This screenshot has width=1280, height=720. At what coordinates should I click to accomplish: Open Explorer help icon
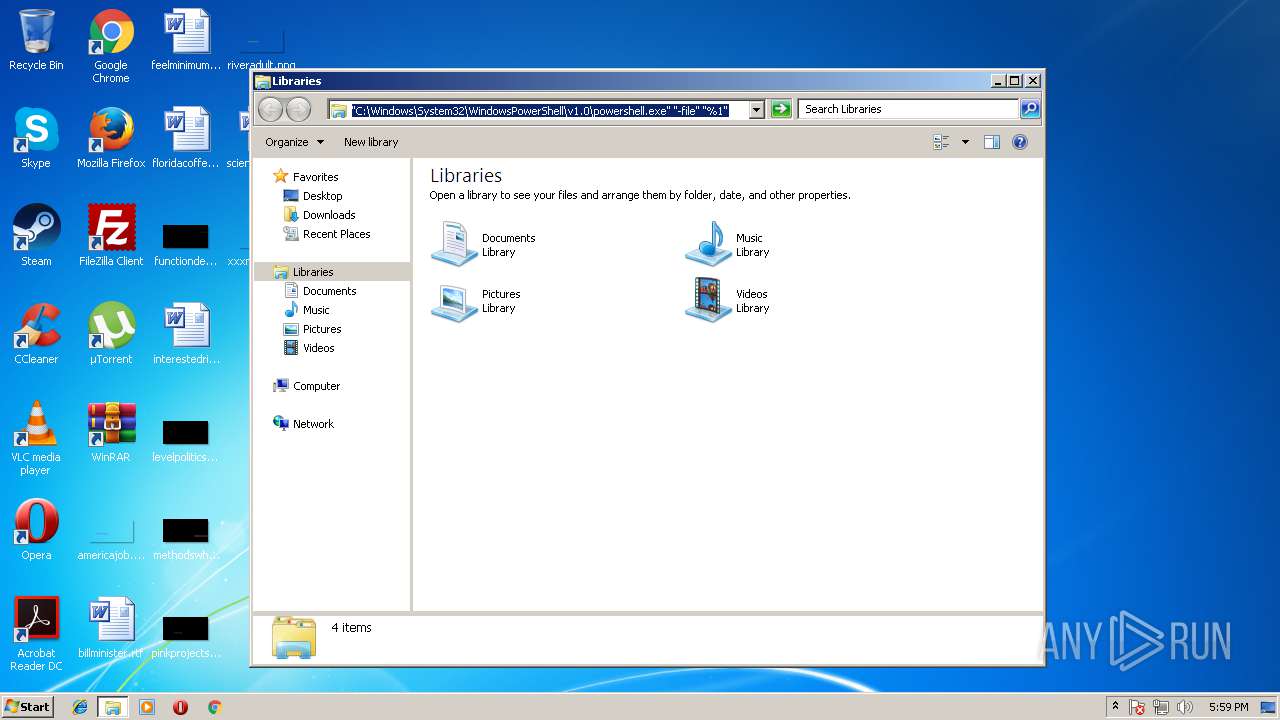(x=1020, y=142)
